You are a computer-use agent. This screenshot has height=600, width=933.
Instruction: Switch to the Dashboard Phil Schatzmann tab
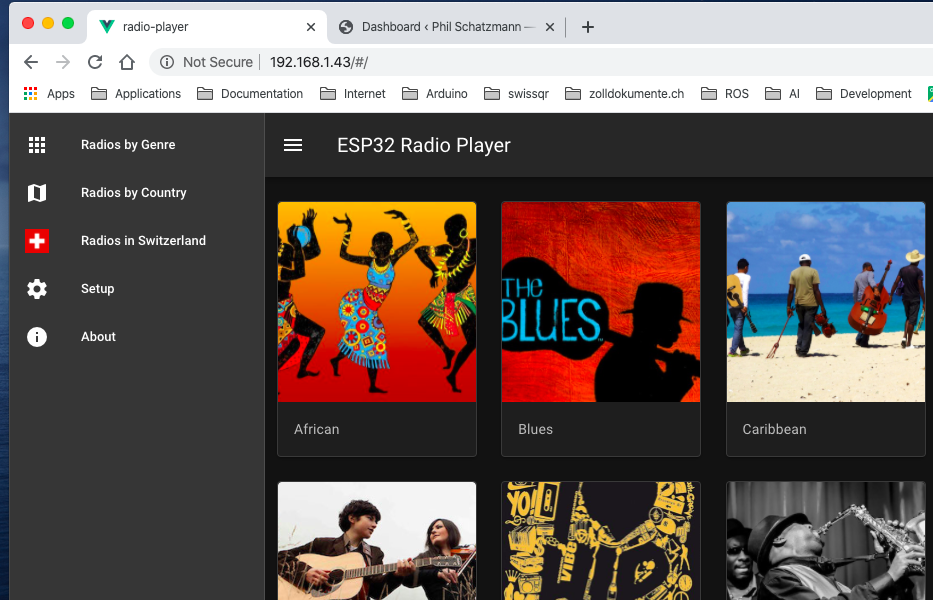pyautogui.click(x=446, y=27)
